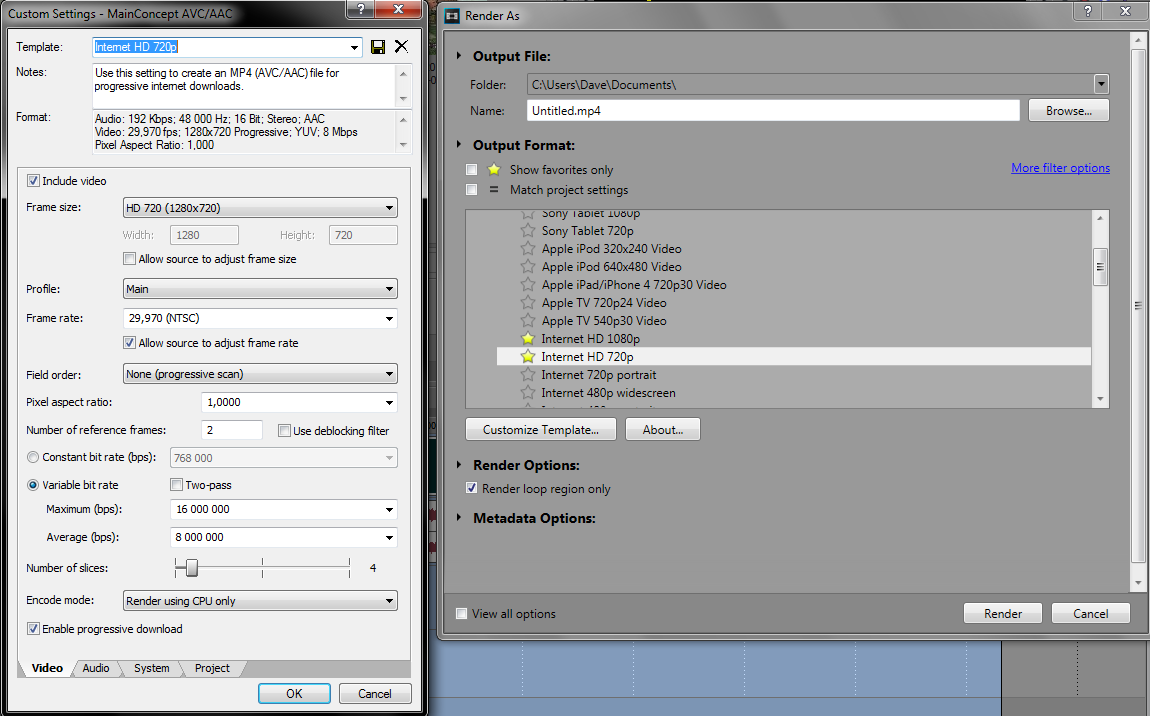Toggle favorite star for Apple TV 540p30 Video
Viewport: 1150px width, 716px height.
(528, 321)
